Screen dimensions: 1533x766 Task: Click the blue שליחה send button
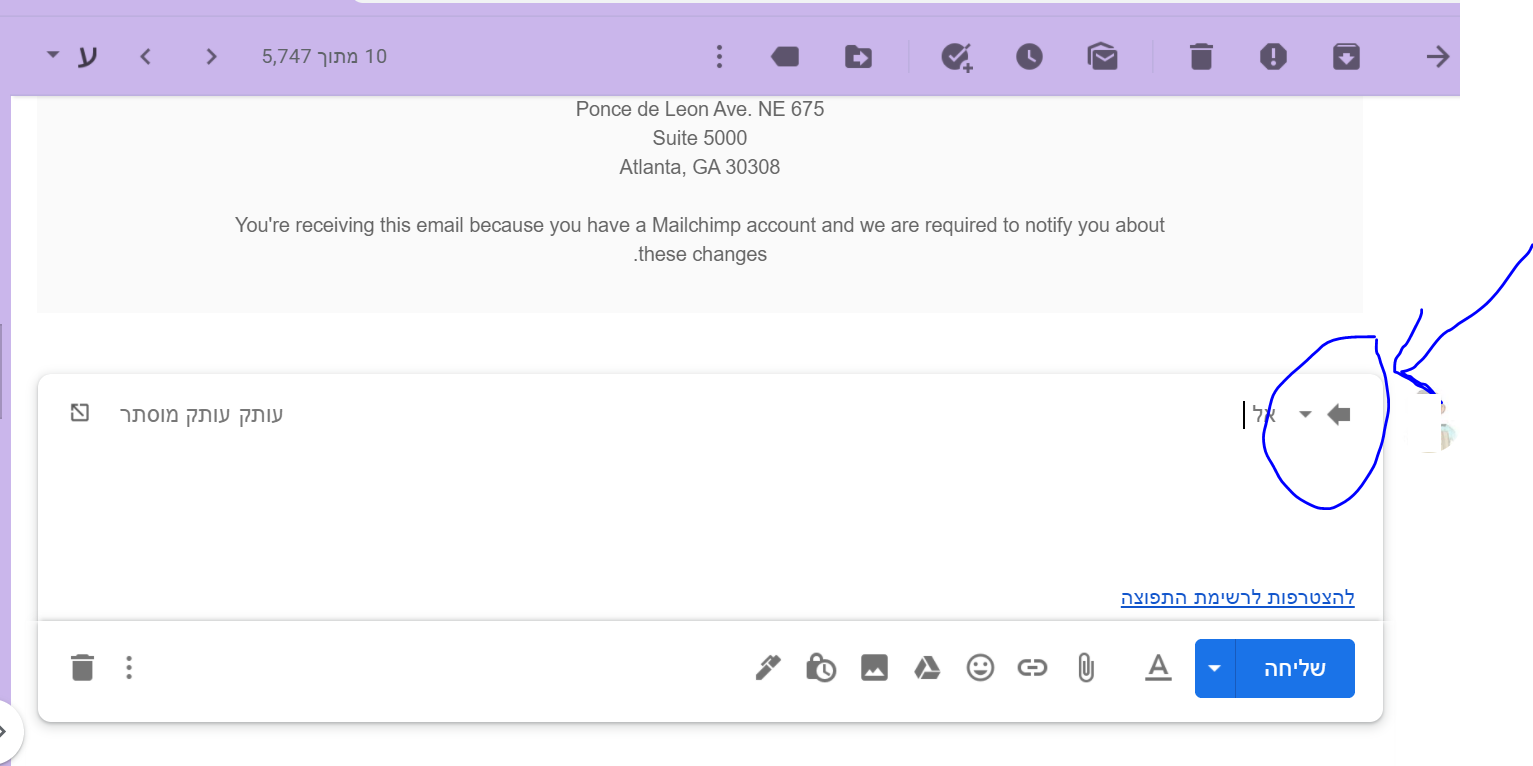tap(1295, 668)
